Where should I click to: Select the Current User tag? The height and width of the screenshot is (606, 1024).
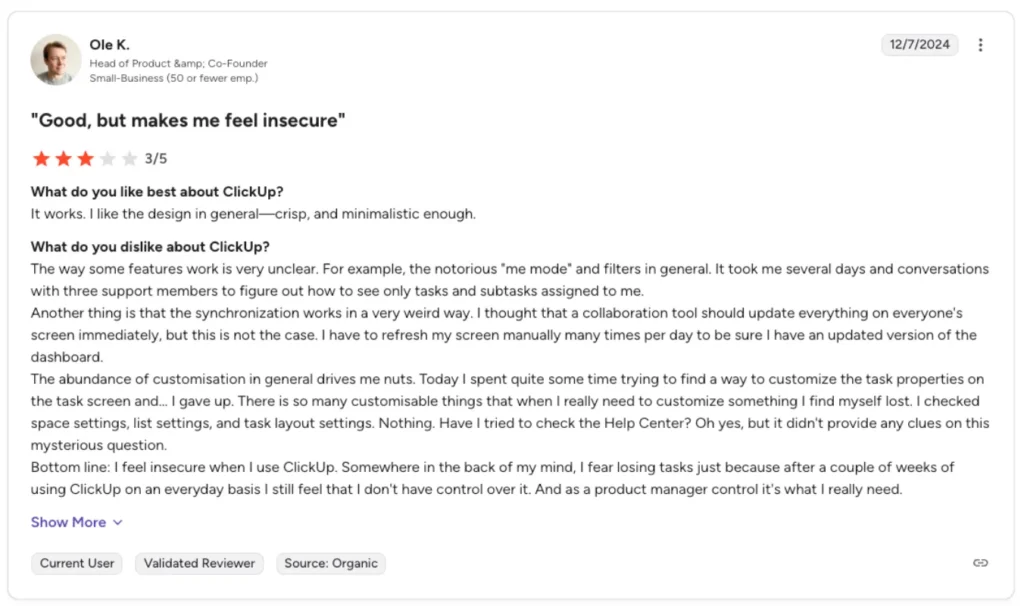coord(76,563)
